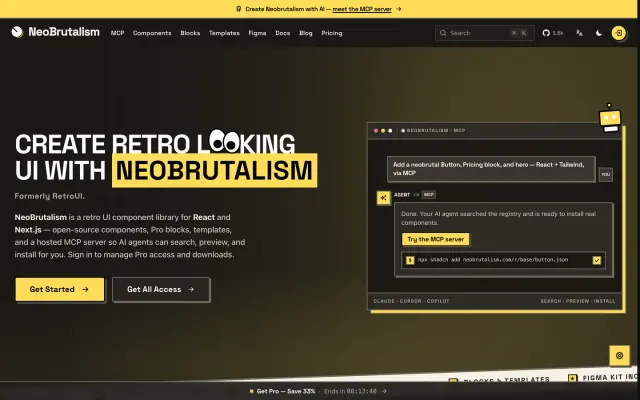Click the NEOBRUTALISM - MCP window title
The width and height of the screenshot is (640, 400).
[x=436, y=131]
